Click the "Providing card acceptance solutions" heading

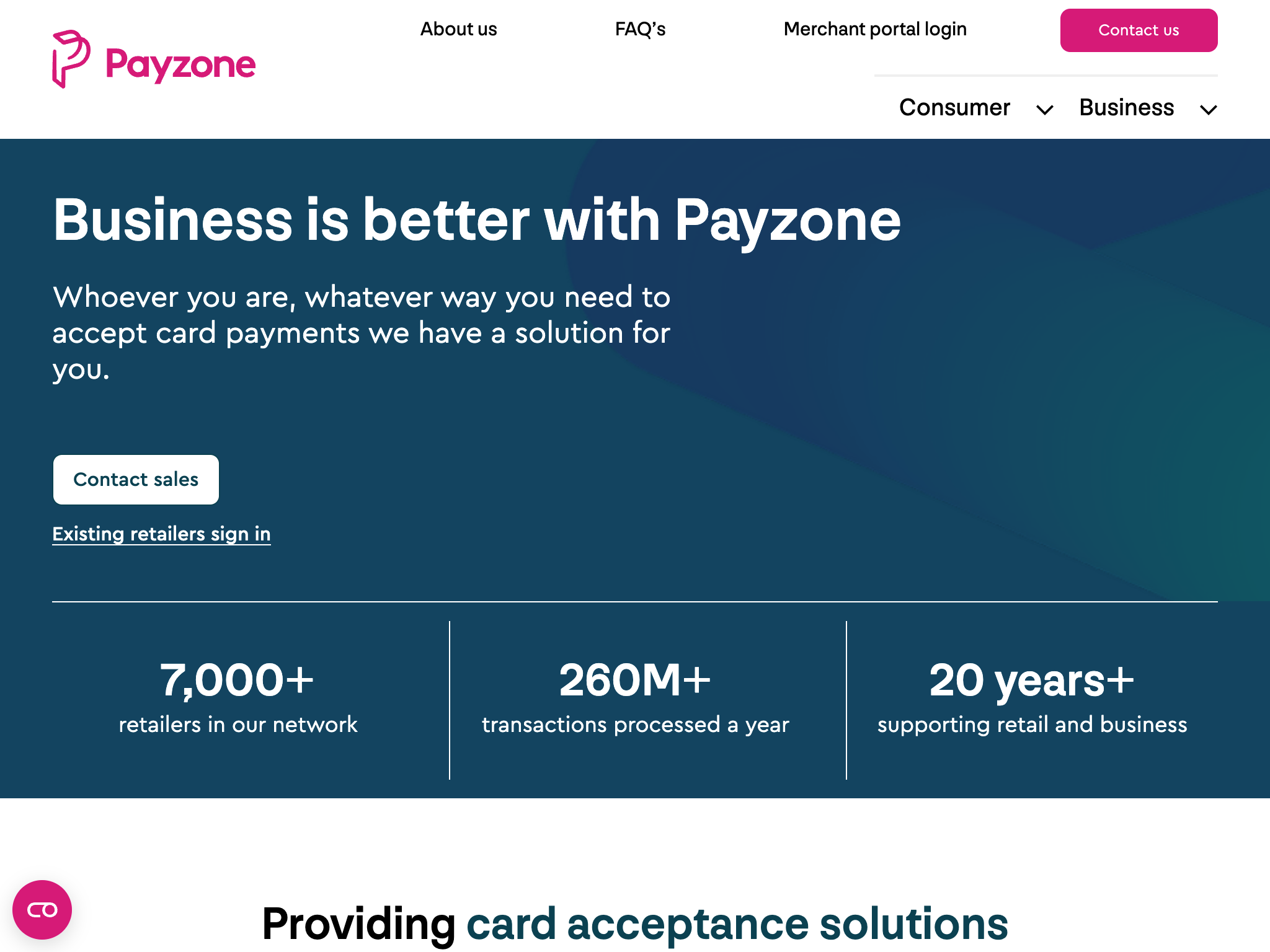pos(635,923)
